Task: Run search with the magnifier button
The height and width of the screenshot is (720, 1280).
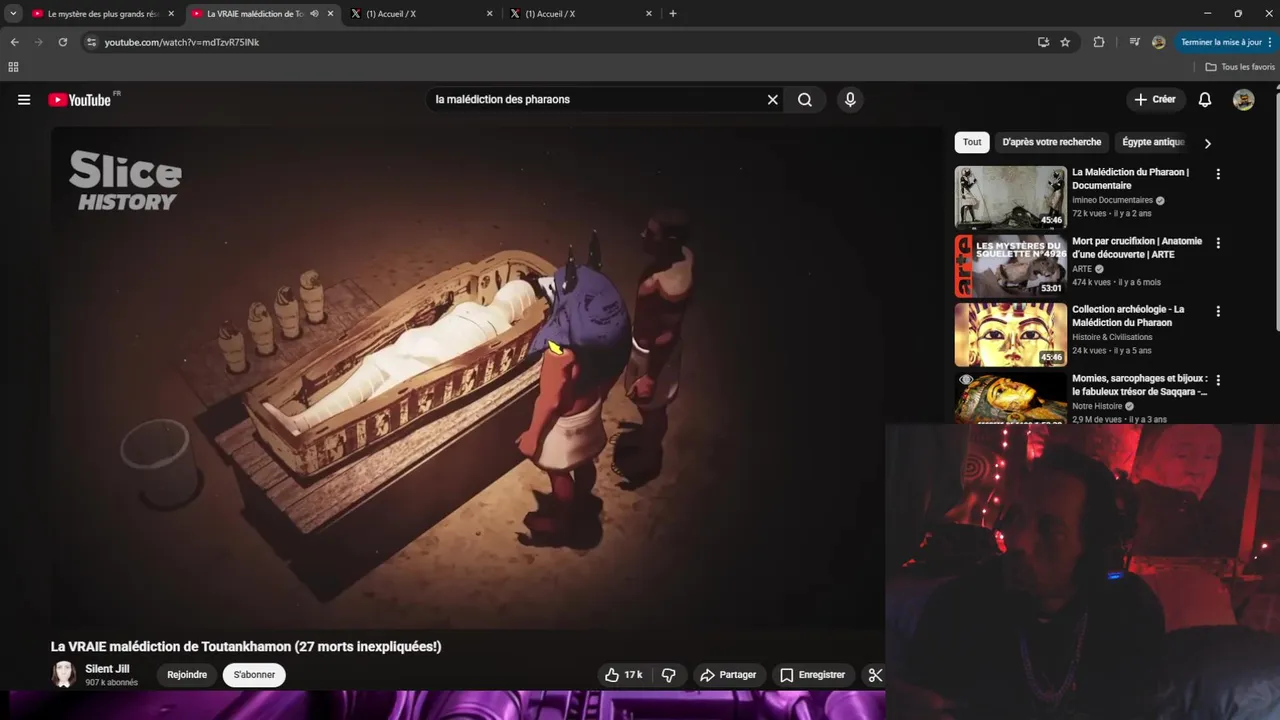Action: [805, 100]
